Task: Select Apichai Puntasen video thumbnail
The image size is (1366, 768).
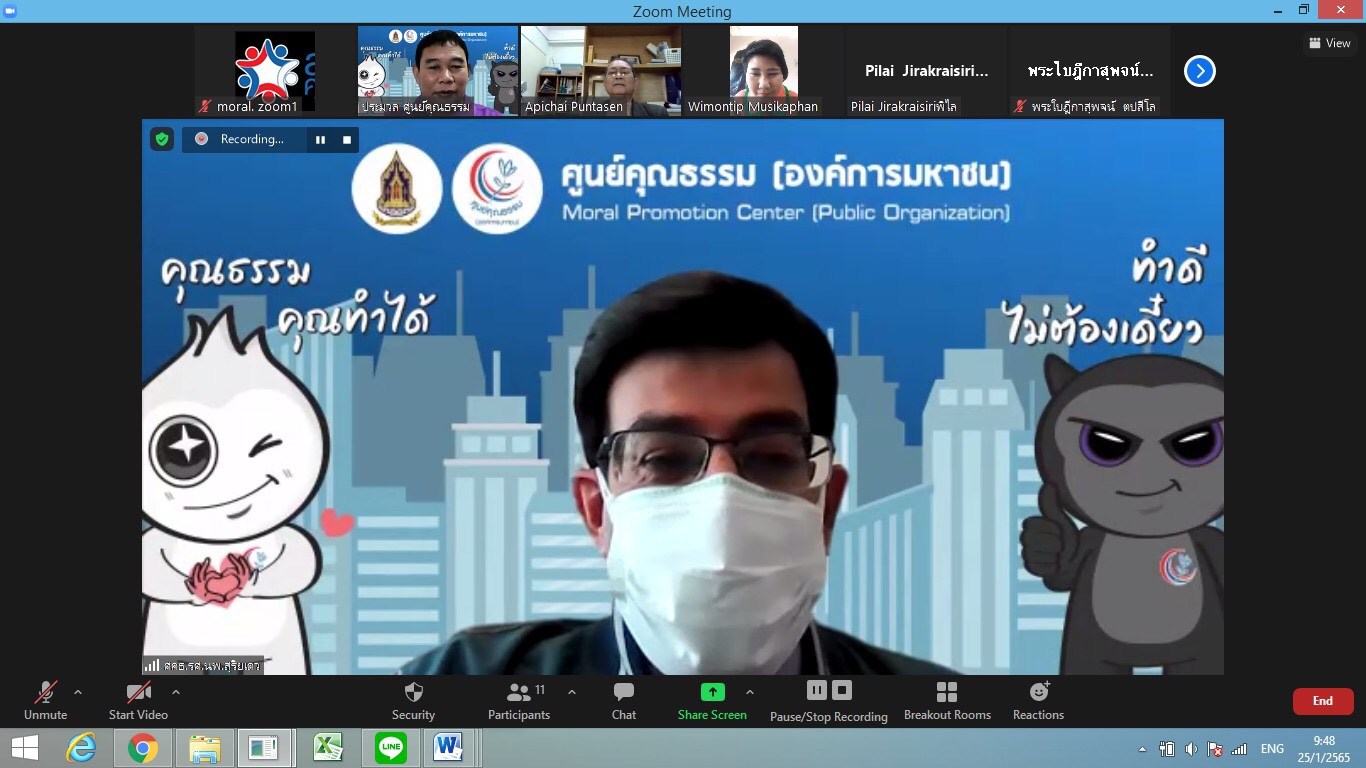Action: [x=601, y=71]
